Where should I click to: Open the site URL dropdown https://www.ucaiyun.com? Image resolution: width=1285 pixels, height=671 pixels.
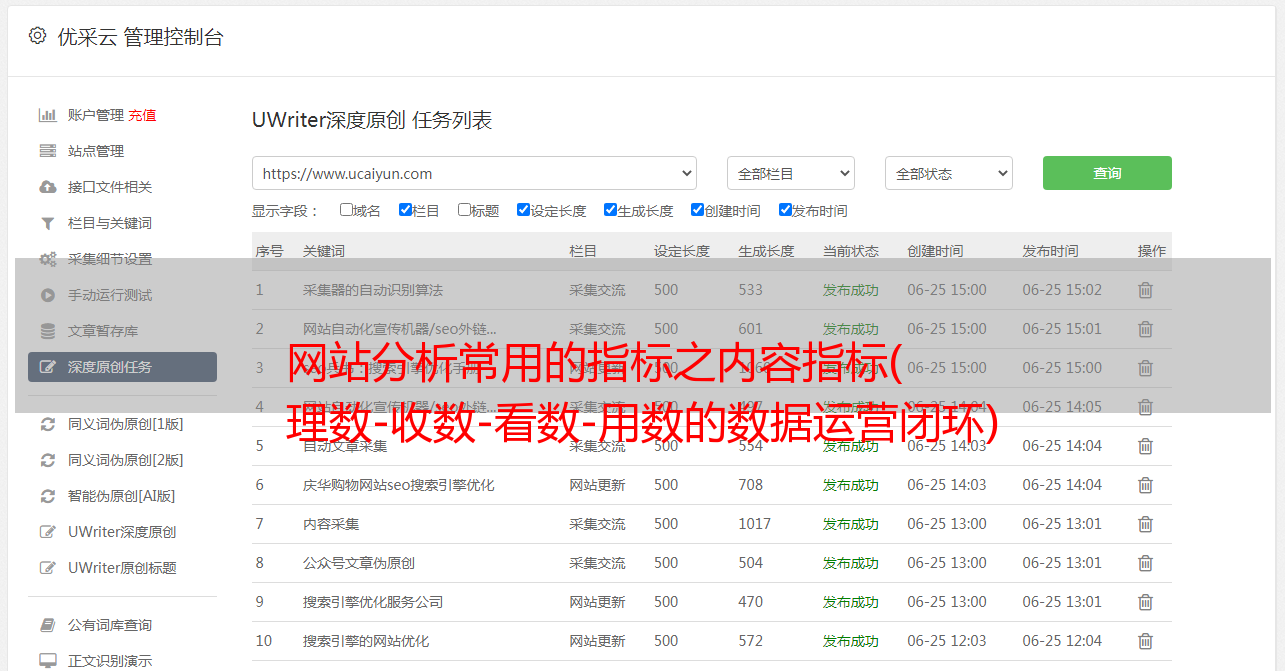474,173
